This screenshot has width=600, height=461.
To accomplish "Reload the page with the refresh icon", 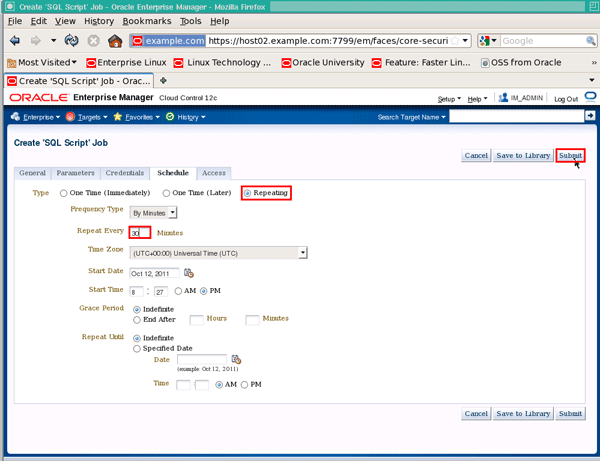I will coord(71,40).
